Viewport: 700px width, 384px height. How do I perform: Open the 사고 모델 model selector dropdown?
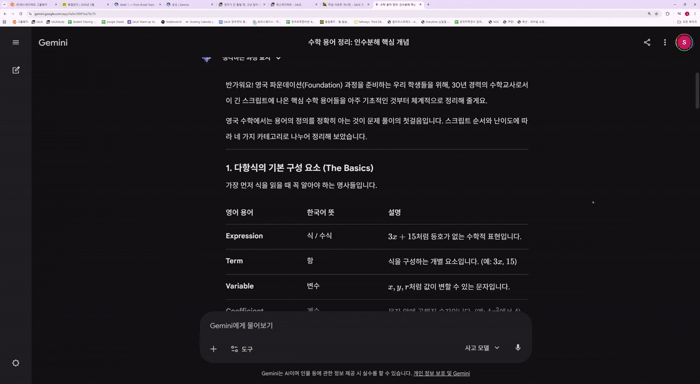click(482, 348)
